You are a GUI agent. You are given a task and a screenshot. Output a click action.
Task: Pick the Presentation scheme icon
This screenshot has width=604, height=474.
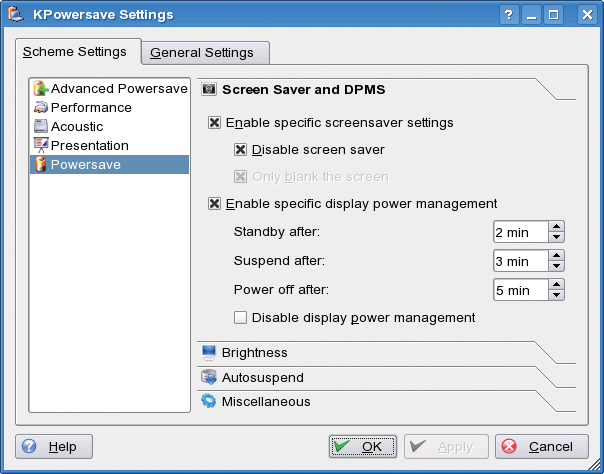point(41,145)
